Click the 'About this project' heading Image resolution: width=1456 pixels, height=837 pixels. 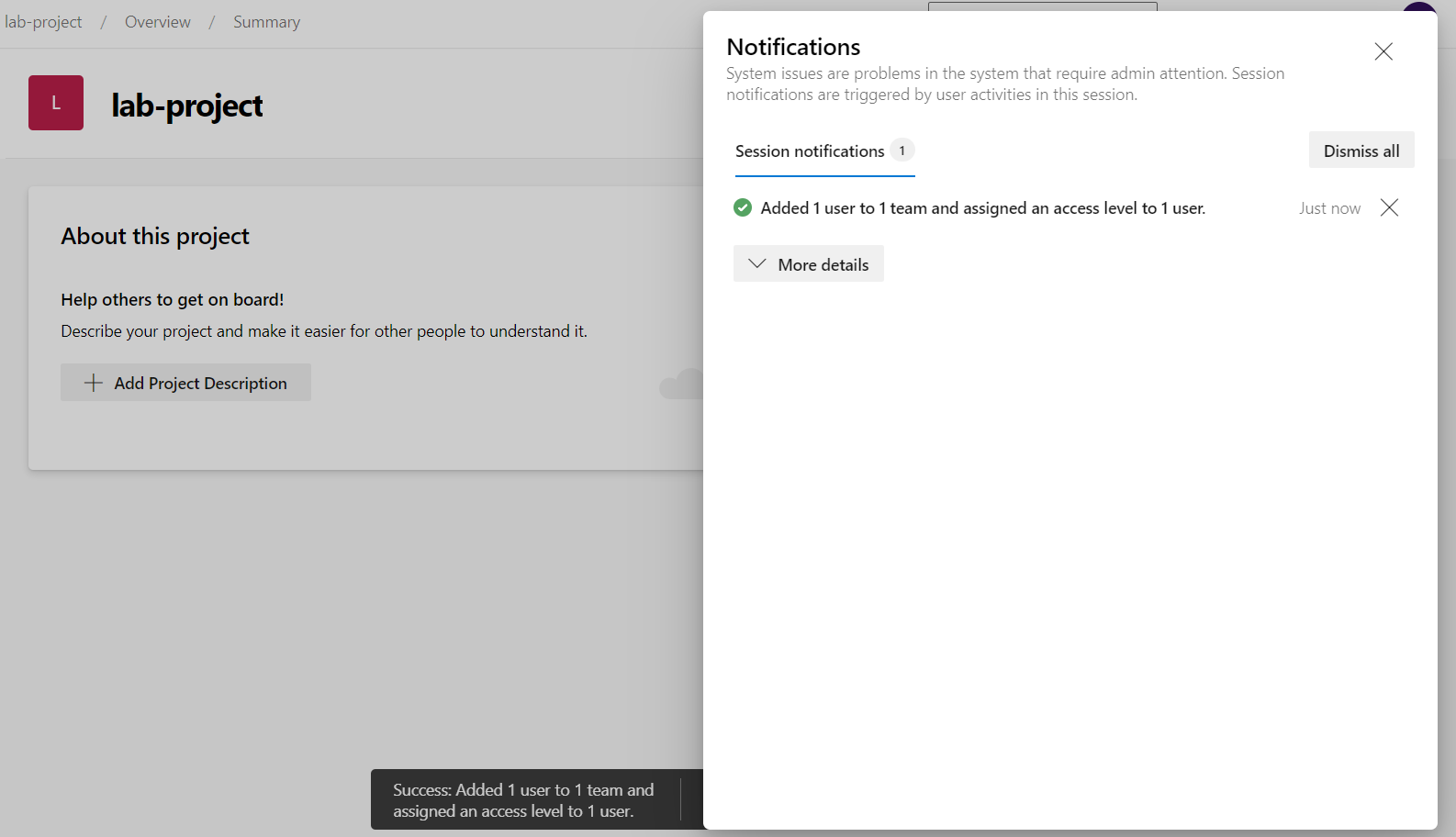tap(155, 236)
